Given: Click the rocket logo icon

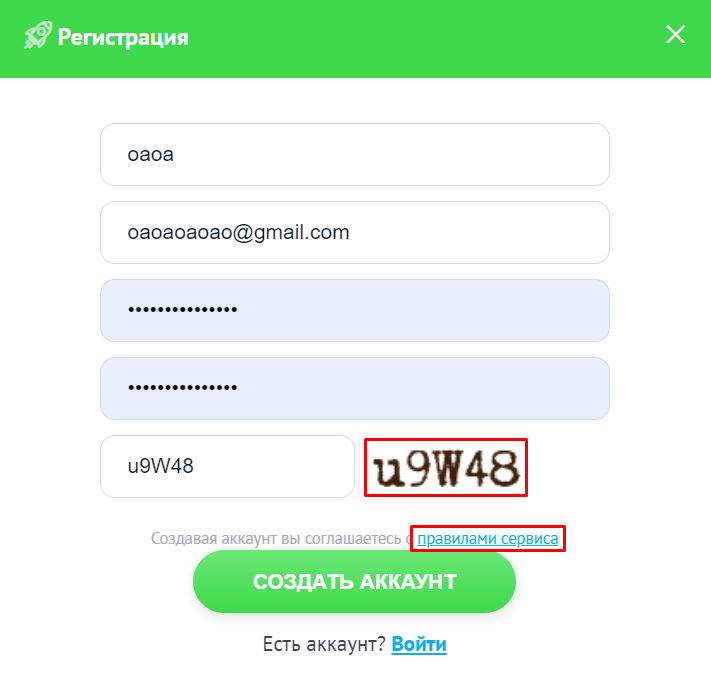Looking at the screenshot, I should [x=38, y=35].
